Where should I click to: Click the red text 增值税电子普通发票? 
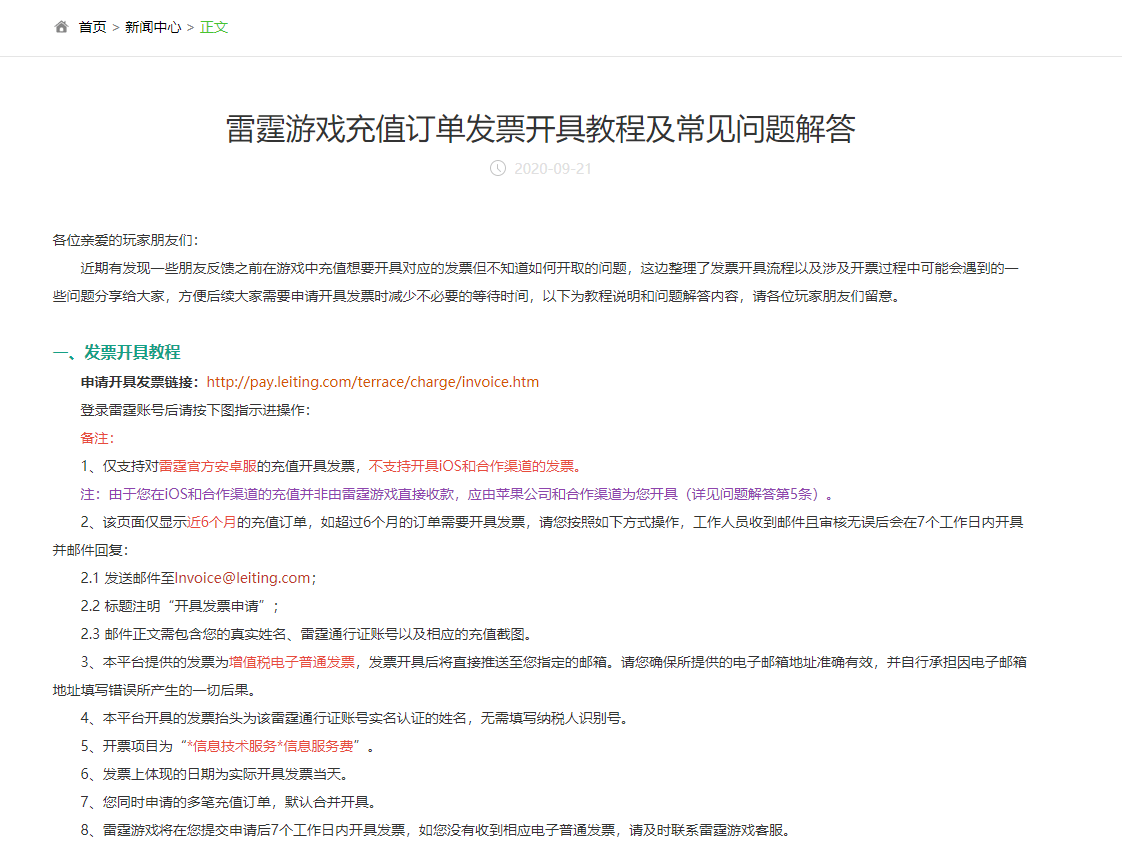tap(292, 662)
